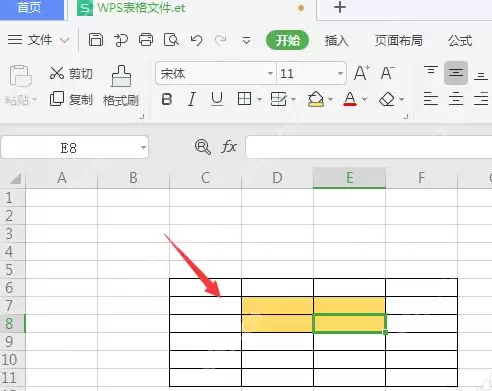Apply the yellow fill color bucket

[316, 99]
